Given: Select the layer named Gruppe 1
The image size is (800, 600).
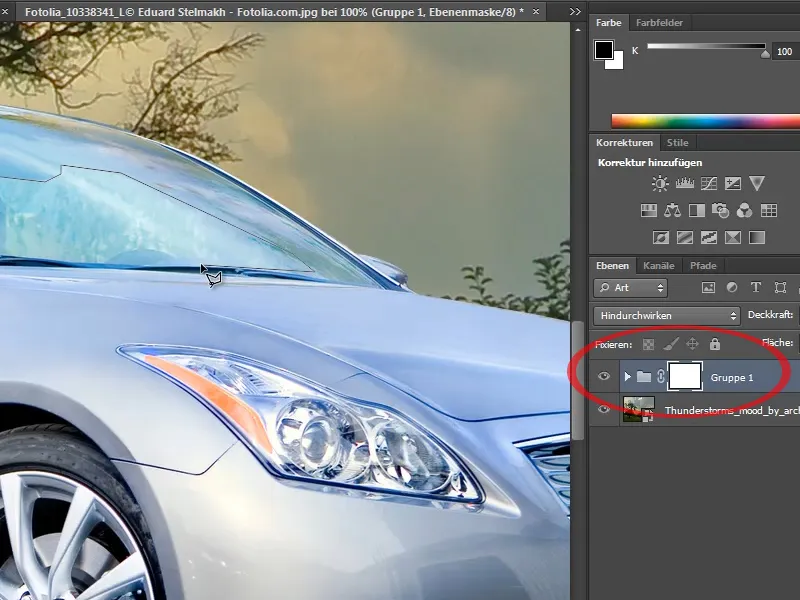Looking at the screenshot, I should (732, 378).
